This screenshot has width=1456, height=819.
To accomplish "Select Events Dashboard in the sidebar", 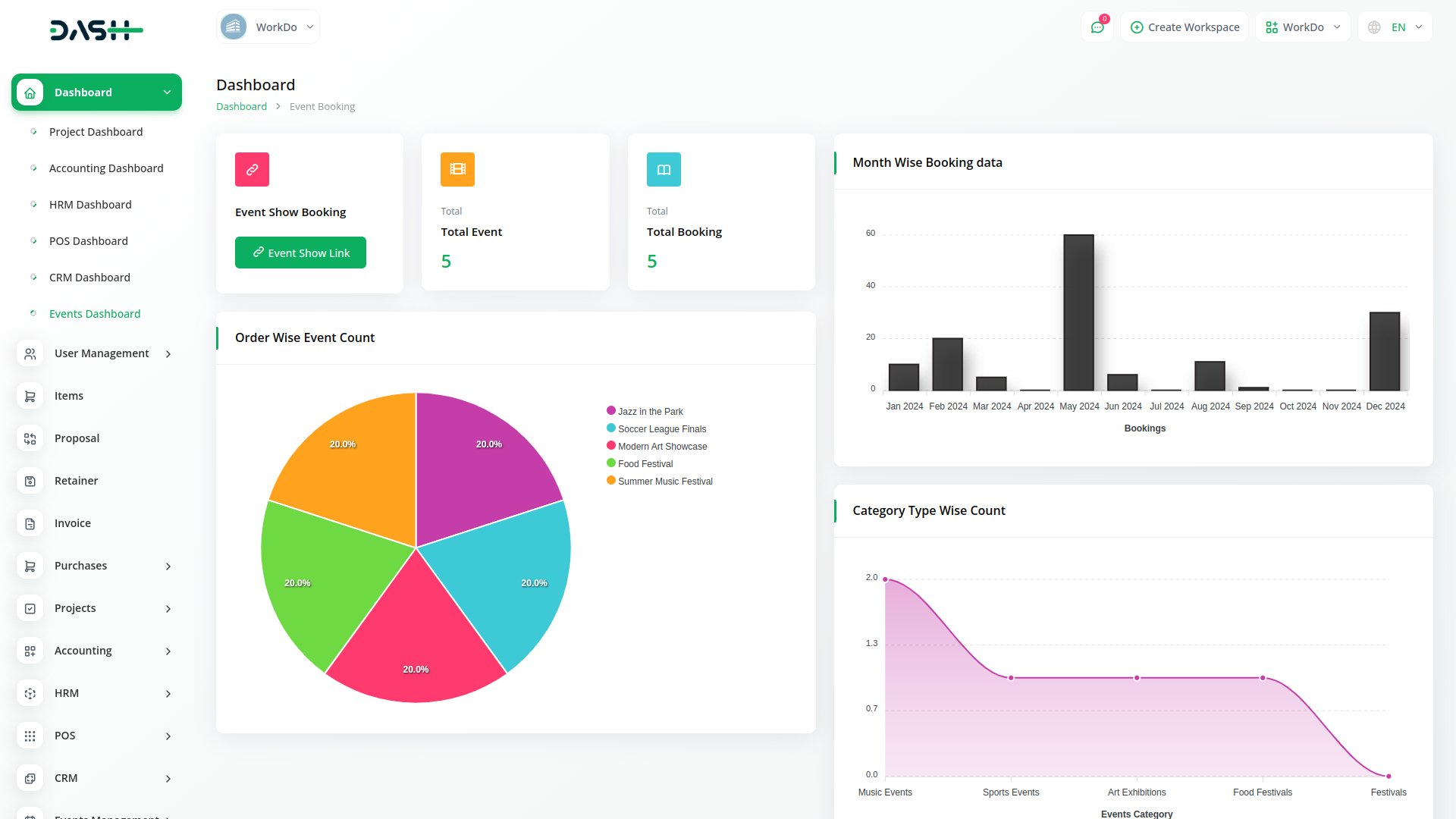I will click(95, 314).
